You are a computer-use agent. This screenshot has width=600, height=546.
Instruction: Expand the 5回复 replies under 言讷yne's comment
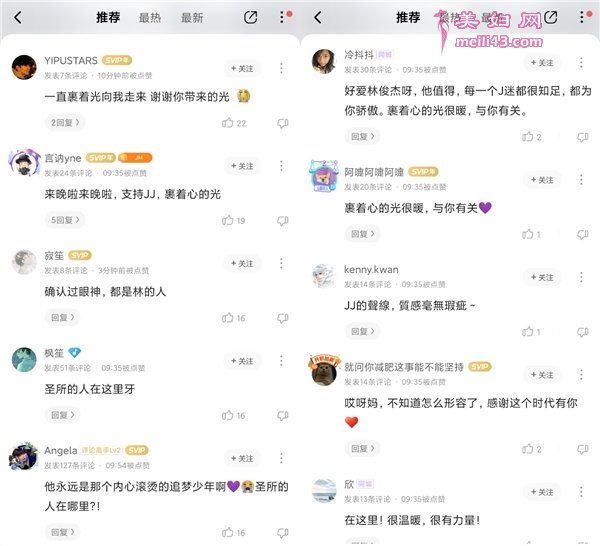[x=65, y=220]
